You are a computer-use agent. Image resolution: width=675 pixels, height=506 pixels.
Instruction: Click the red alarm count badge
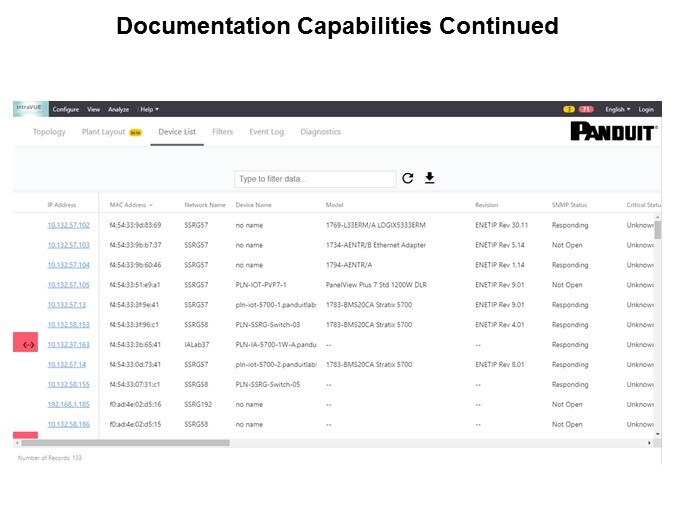point(586,109)
